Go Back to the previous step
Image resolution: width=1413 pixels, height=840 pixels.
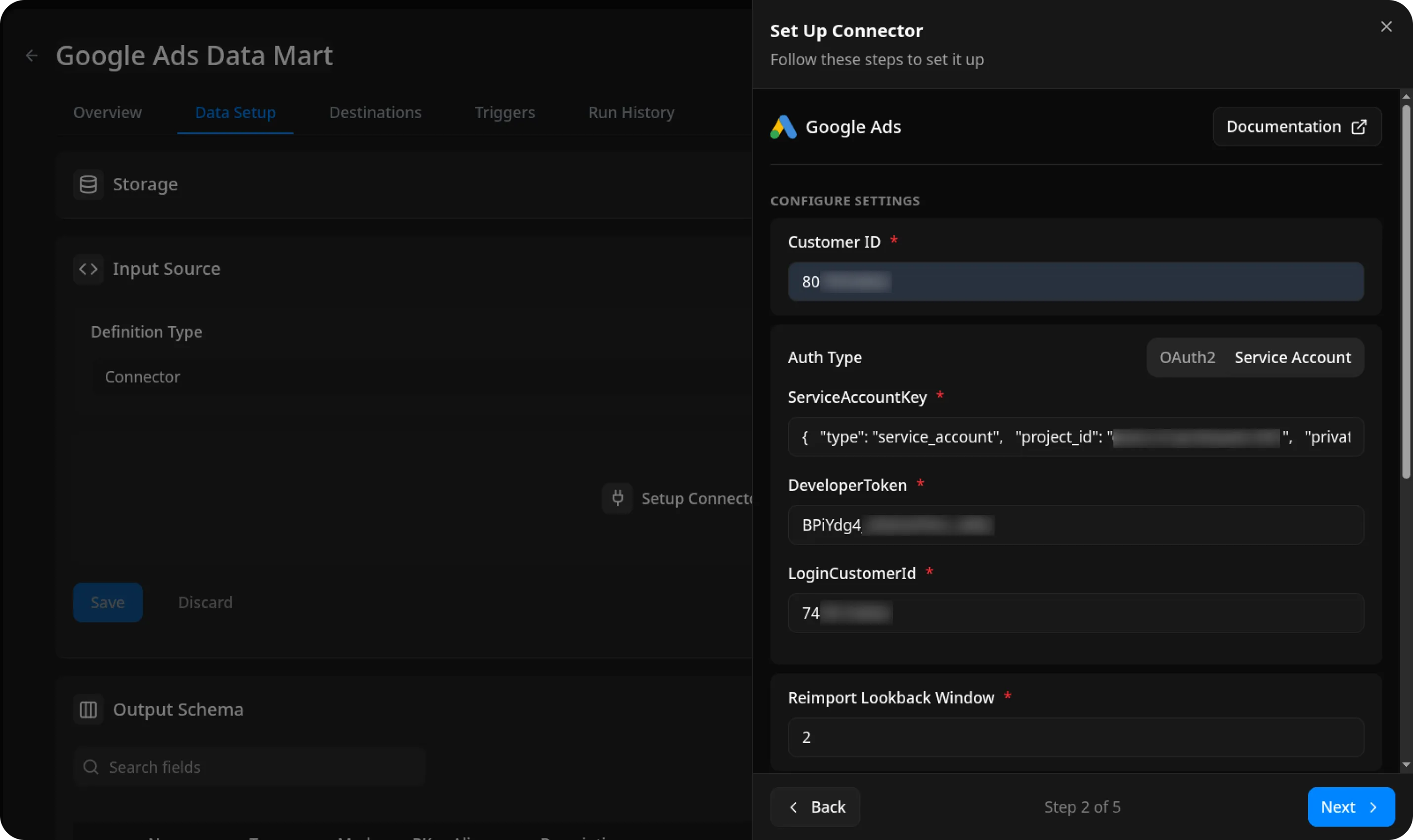(816, 806)
